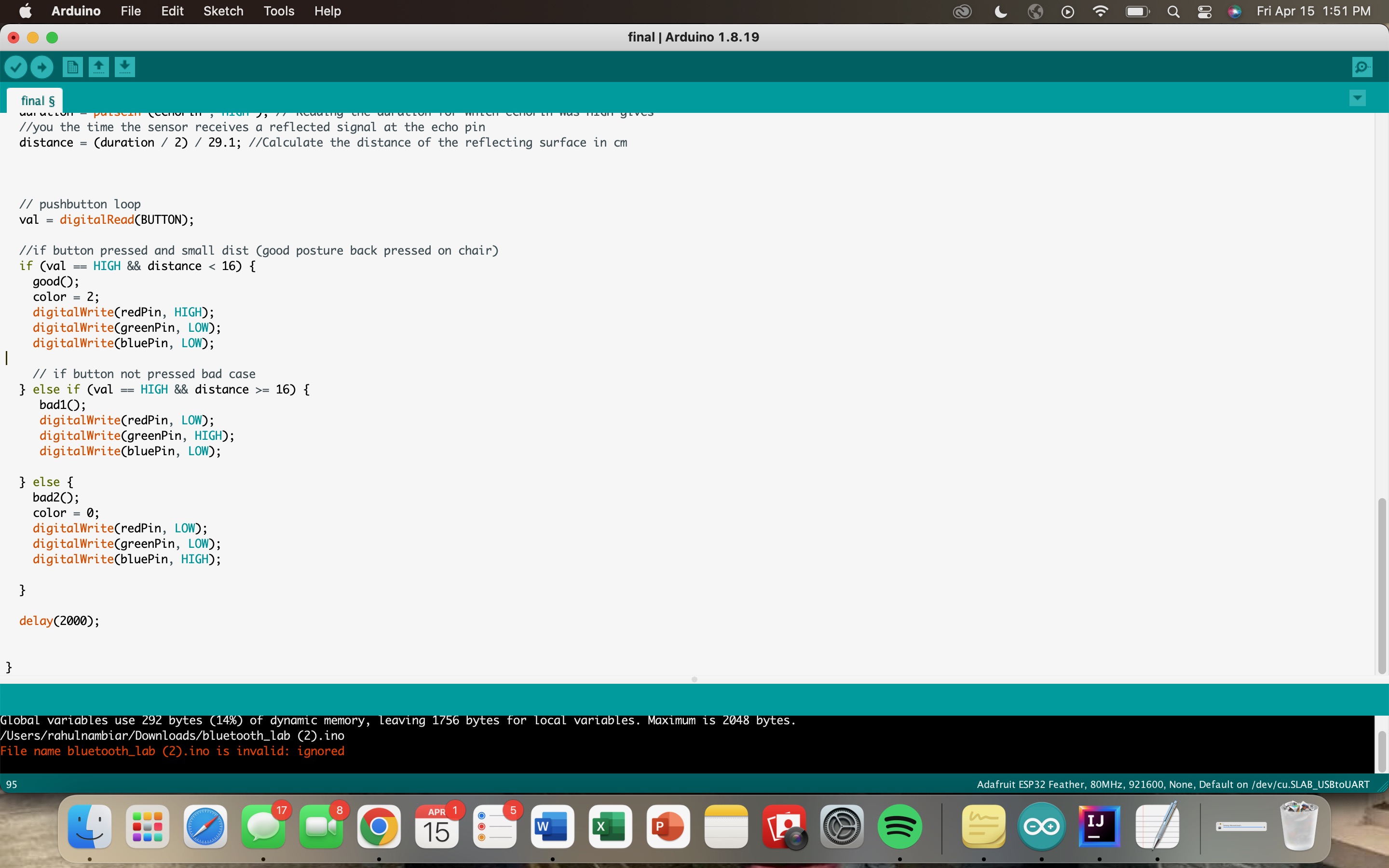1389x868 pixels.
Task: Click the Save sketch down-arrow icon
Action: coord(124,67)
